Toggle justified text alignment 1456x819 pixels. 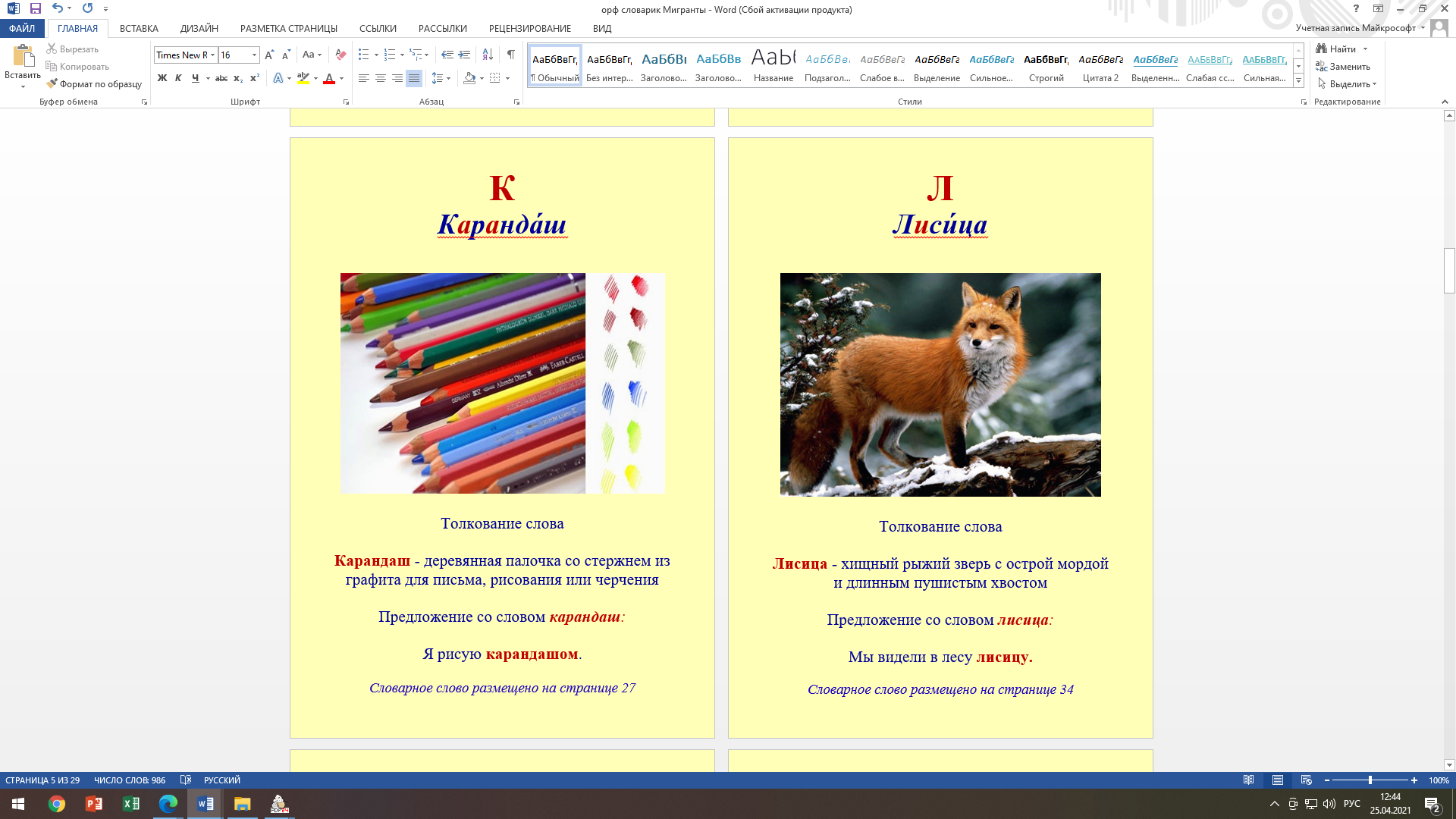coord(414,78)
